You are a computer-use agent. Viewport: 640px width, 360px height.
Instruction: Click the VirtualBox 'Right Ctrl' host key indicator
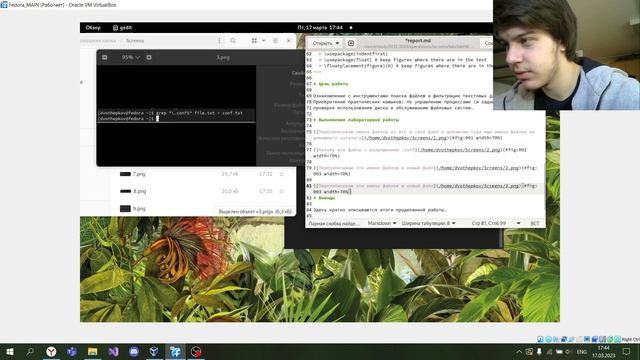631,340
